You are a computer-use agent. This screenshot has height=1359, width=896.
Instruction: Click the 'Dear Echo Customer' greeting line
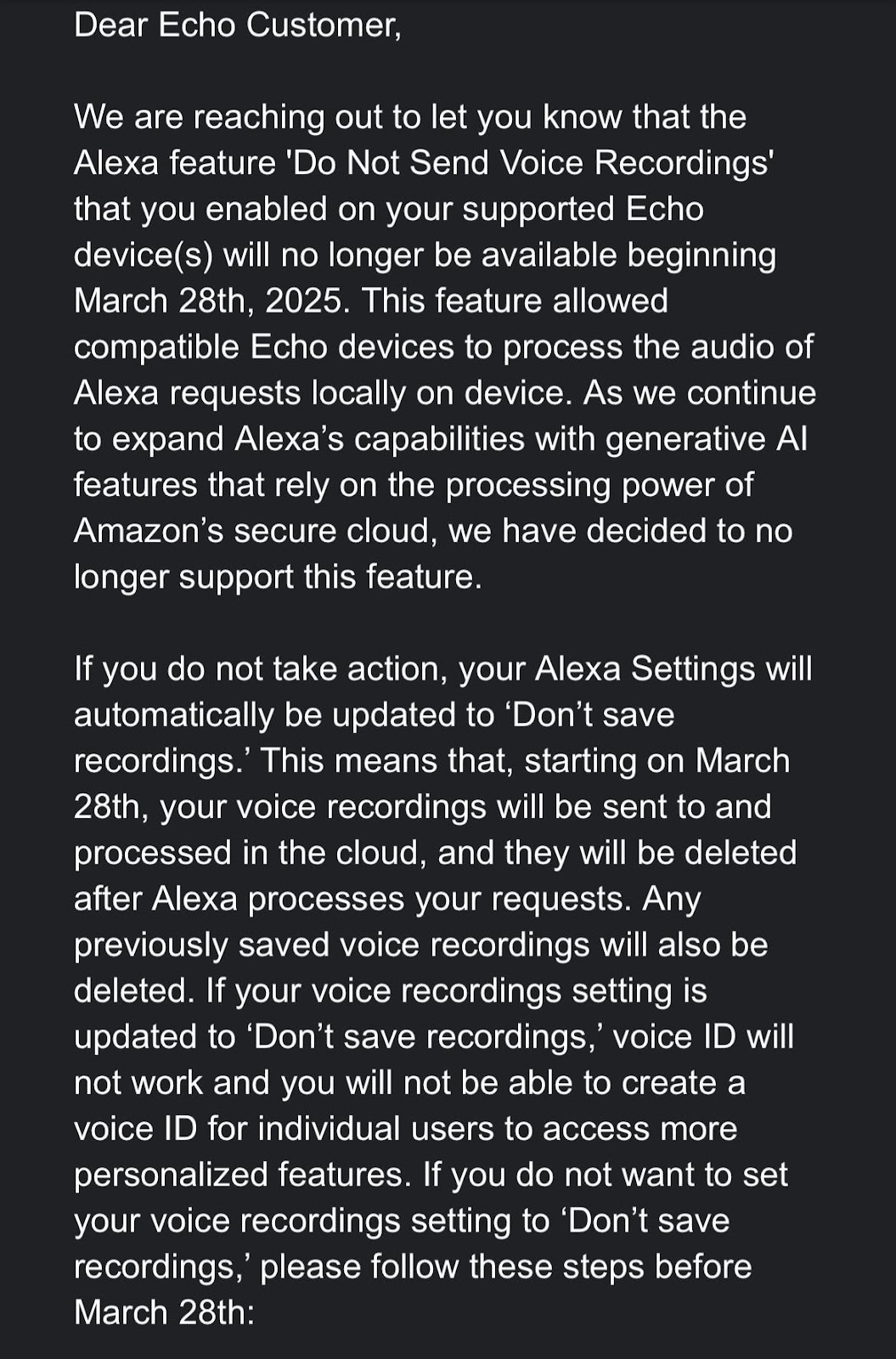coord(237,25)
